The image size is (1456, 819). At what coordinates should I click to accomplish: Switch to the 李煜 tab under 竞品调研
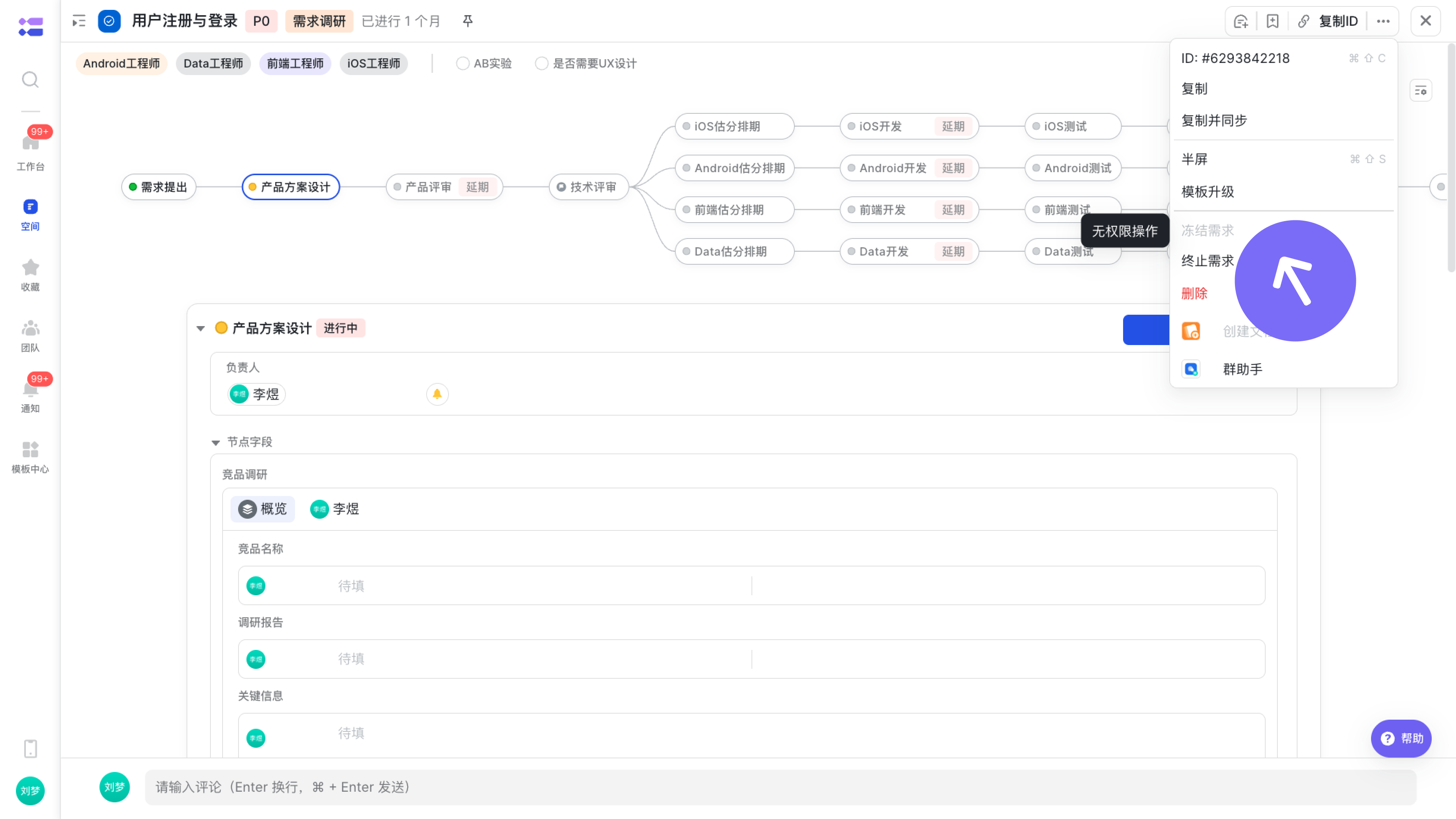(x=334, y=509)
